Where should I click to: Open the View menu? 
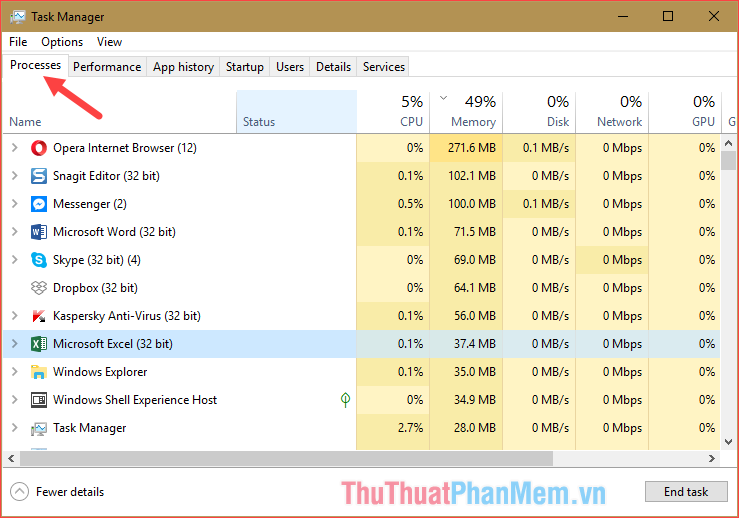coord(109,42)
